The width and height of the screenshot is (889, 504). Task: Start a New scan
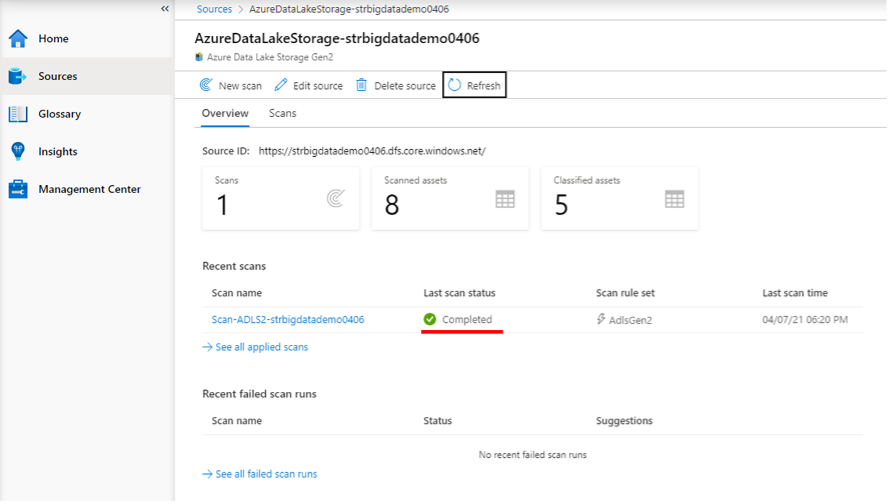tap(240, 86)
